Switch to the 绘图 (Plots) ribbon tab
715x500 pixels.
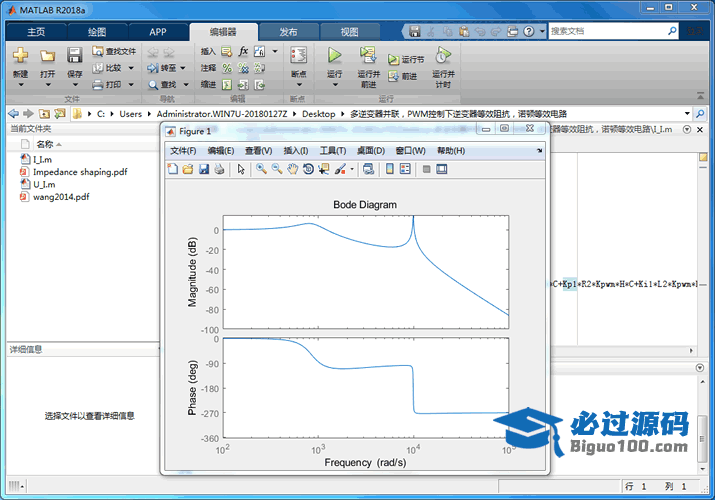tap(97, 32)
